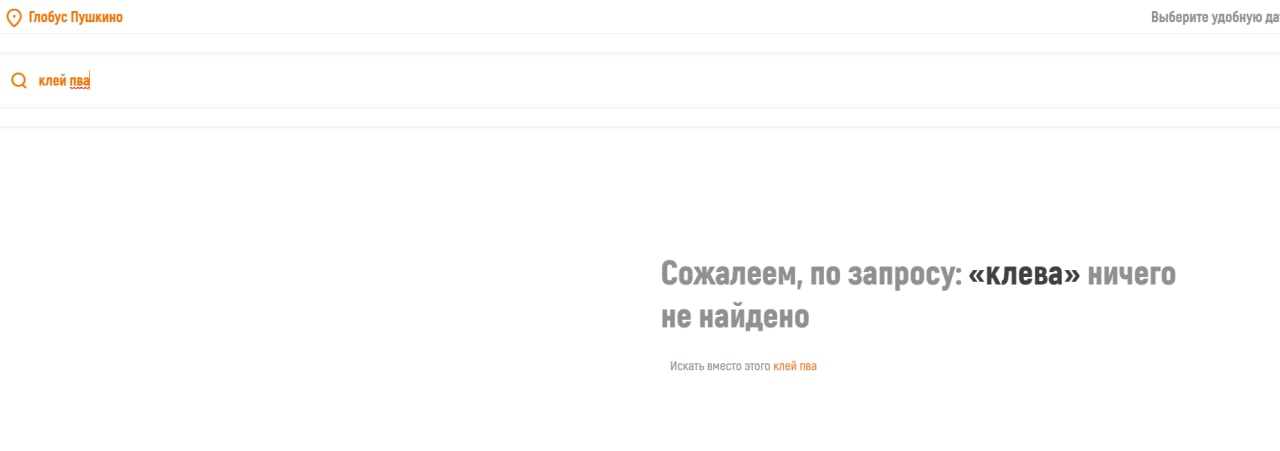Click the Искать вместо этого caption
The height and width of the screenshot is (451, 1280).
pos(720,367)
